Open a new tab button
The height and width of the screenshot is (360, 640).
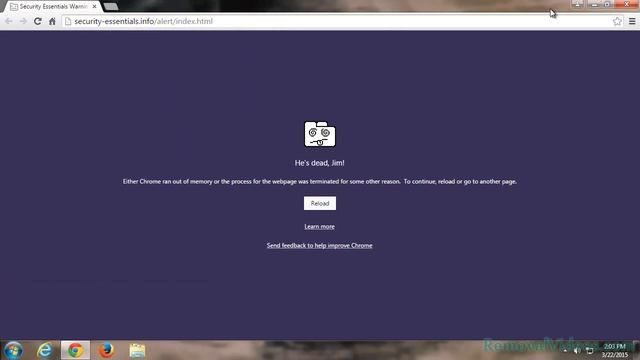(x=111, y=7)
